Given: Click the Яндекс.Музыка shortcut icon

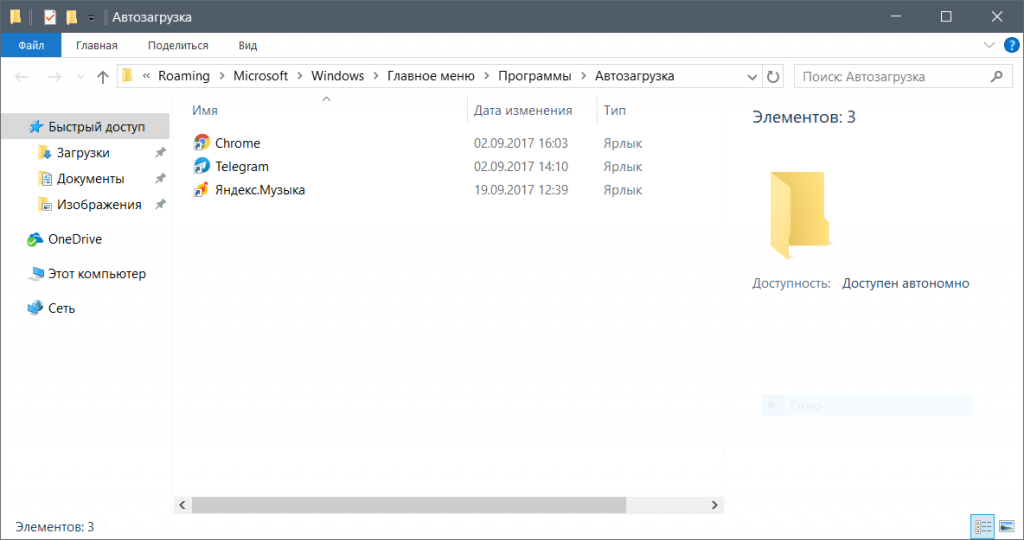Looking at the screenshot, I should tap(202, 189).
